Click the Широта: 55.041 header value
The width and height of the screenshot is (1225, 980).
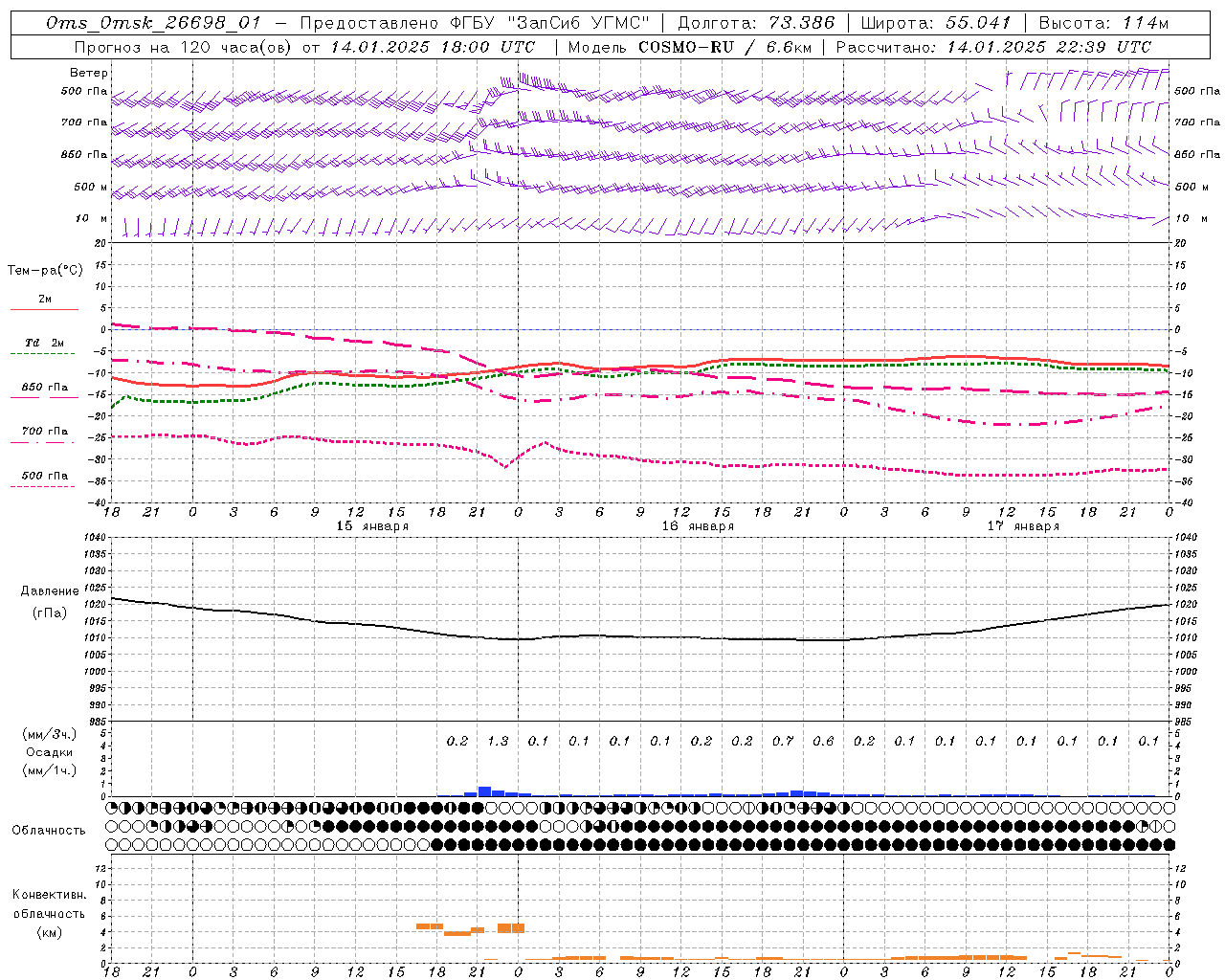point(936,23)
